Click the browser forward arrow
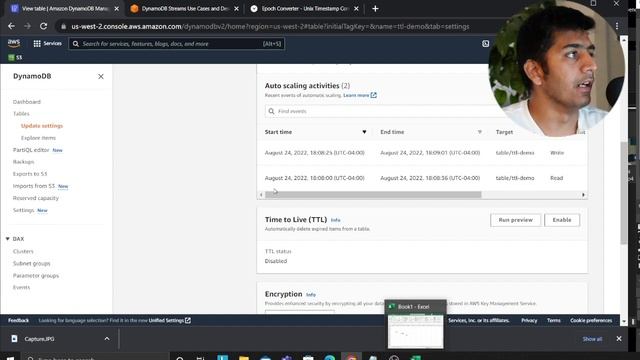This screenshot has width=640, height=360. (27, 26)
